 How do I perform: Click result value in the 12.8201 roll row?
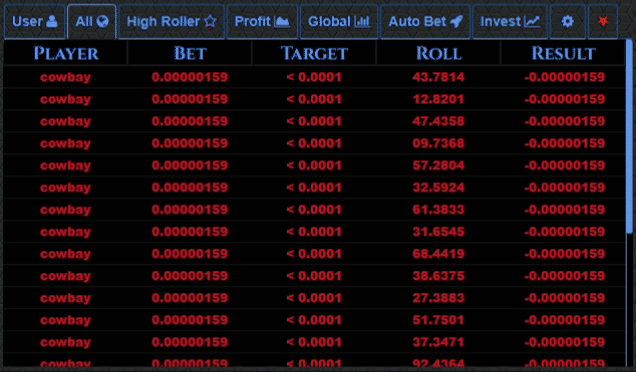tap(565, 99)
